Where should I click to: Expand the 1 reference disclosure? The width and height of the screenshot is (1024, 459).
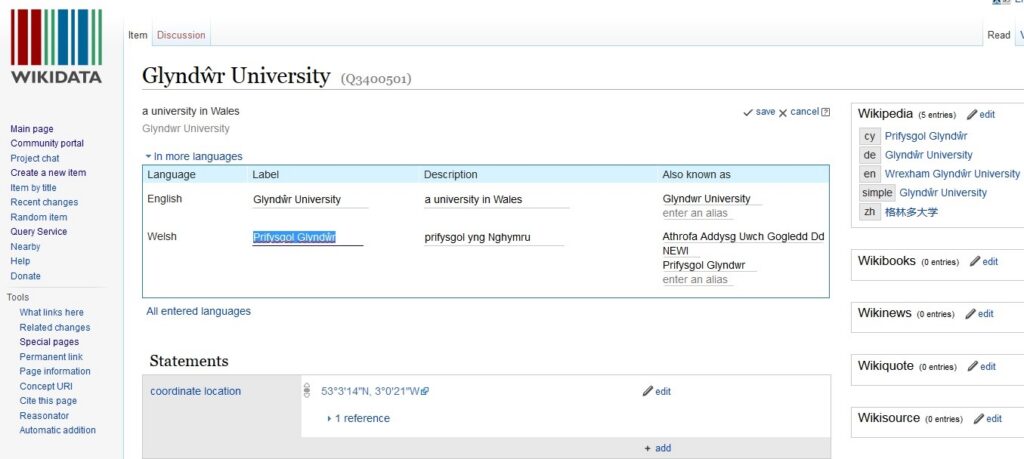[x=359, y=419]
